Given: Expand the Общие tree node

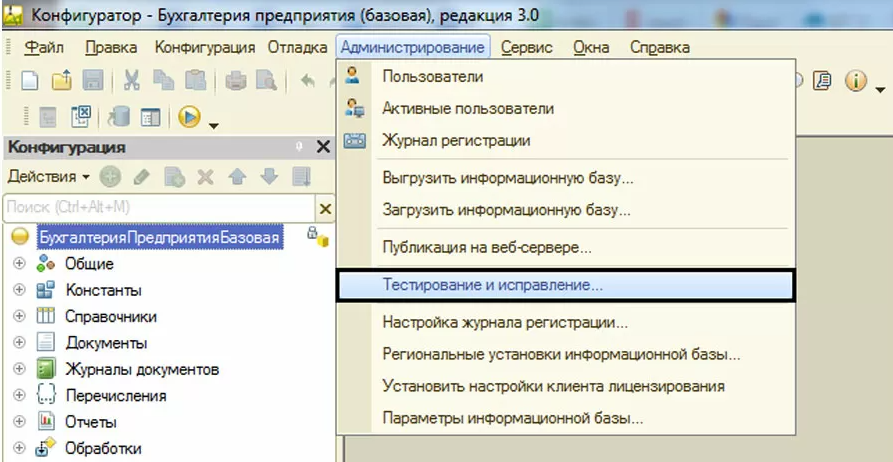Looking at the screenshot, I should [x=19, y=264].
